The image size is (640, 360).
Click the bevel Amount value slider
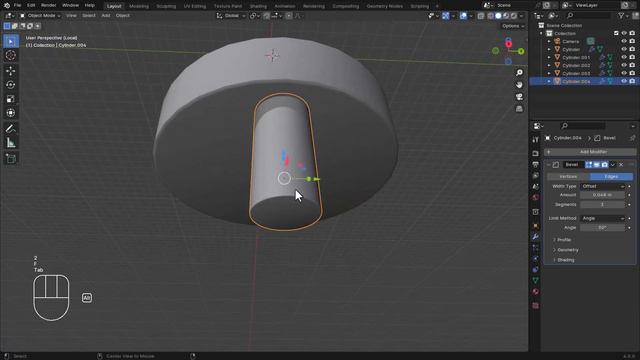[602, 195]
